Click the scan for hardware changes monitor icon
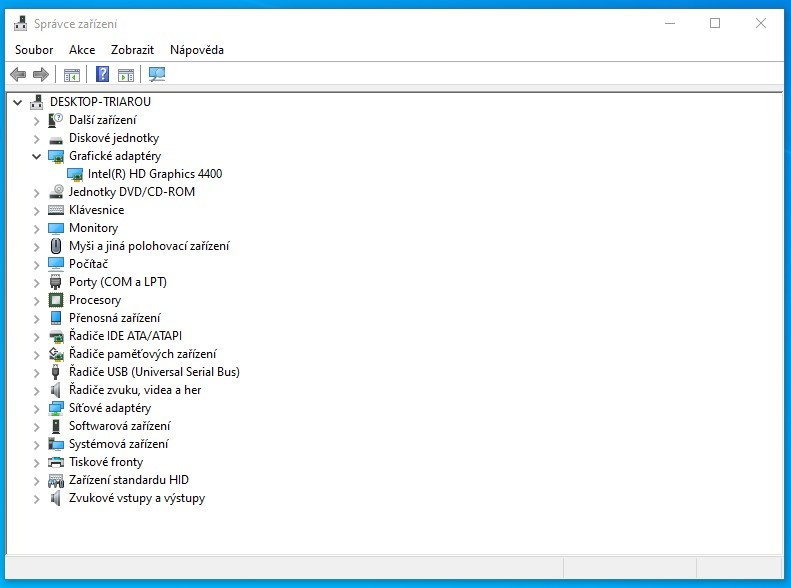Image resolution: width=791 pixels, height=588 pixels. tap(156, 74)
